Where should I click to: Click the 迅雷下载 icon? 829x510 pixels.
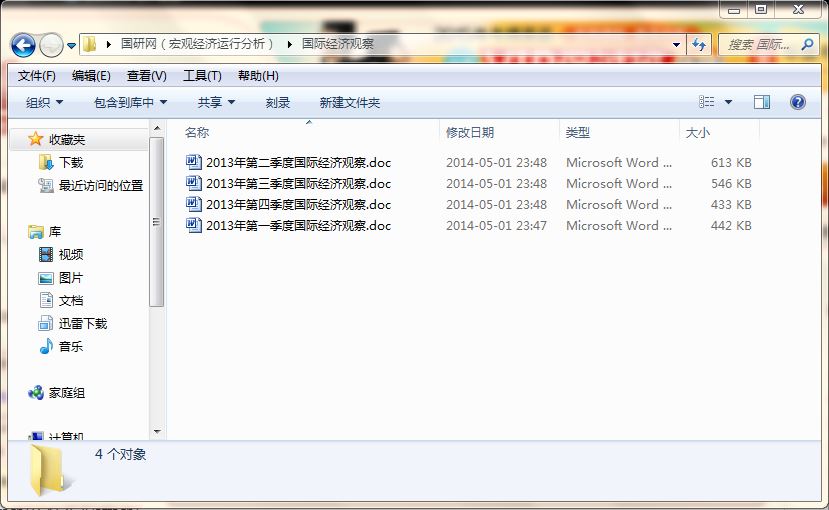(45, 323)
